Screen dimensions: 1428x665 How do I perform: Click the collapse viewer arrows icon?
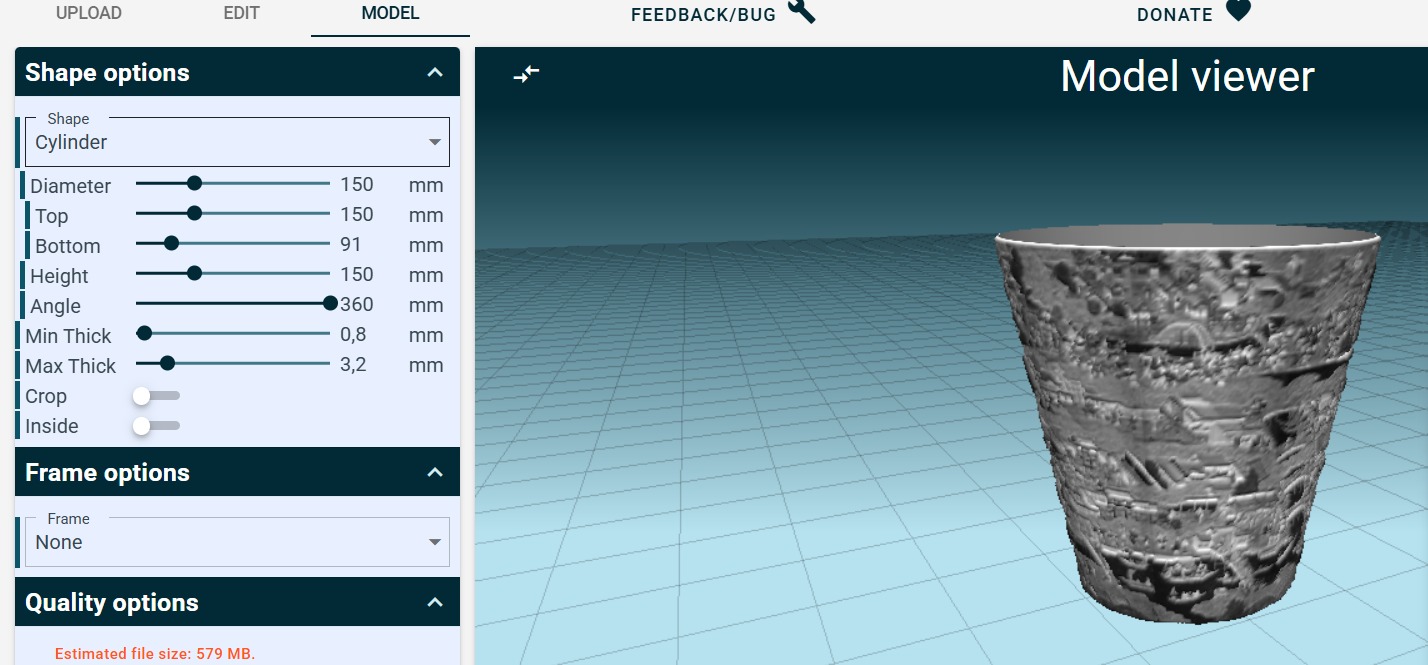pos(526,74)
